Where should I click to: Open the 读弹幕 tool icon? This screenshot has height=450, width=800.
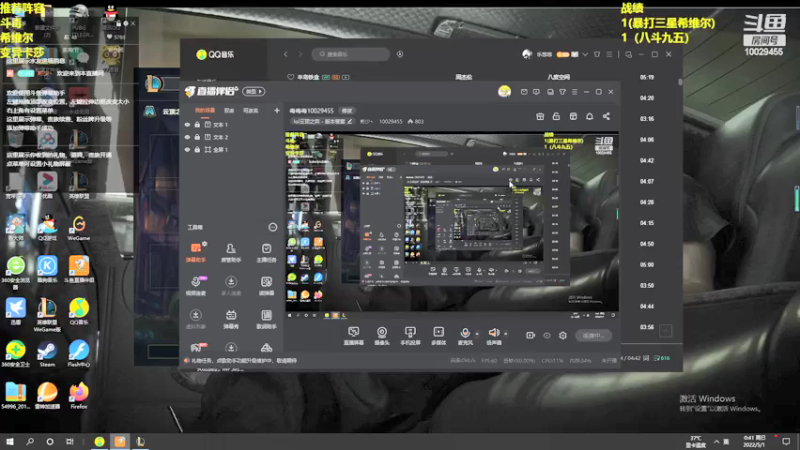click(266, 285)
